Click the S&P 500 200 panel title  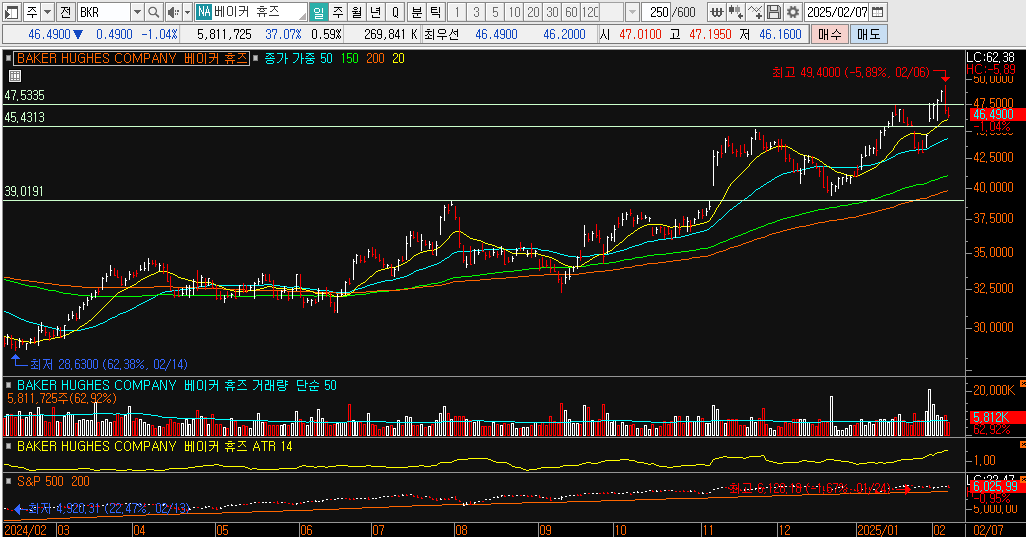click(x=53, y=482)
